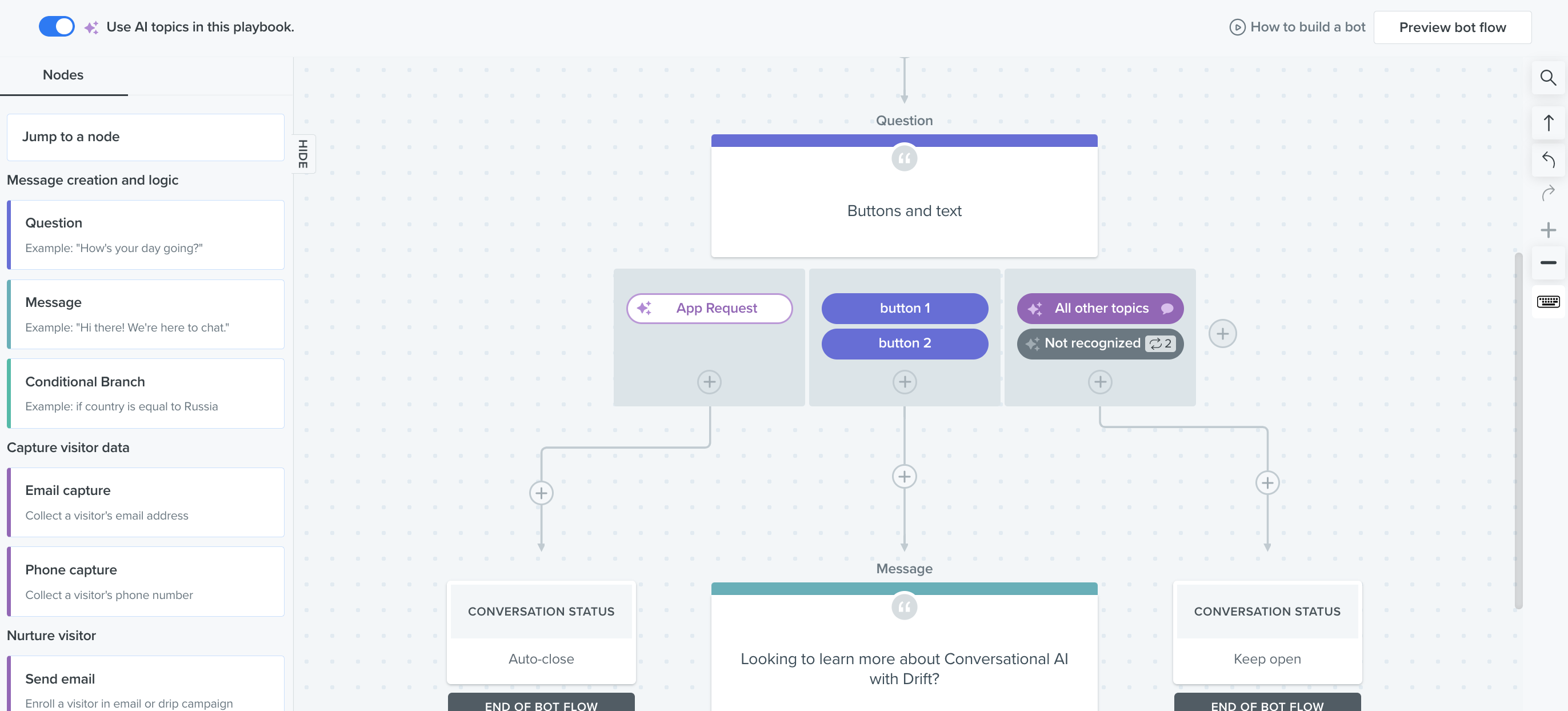Screen dimensions: 1568x711
Task: Click the retry count badge on Not recognized
Action: pyautogui.click(x=1160, y=344)
